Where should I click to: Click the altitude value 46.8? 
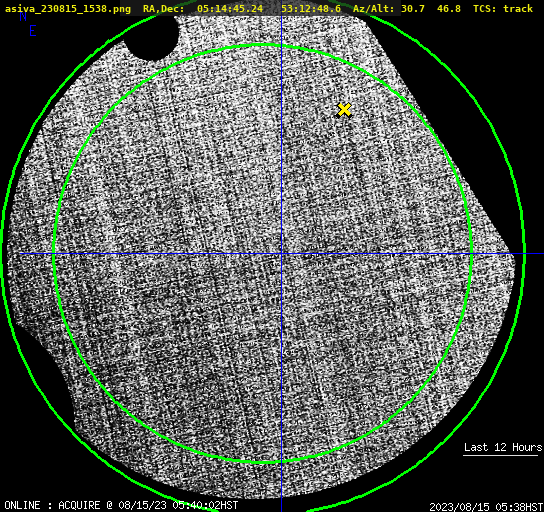pos(449,8)
